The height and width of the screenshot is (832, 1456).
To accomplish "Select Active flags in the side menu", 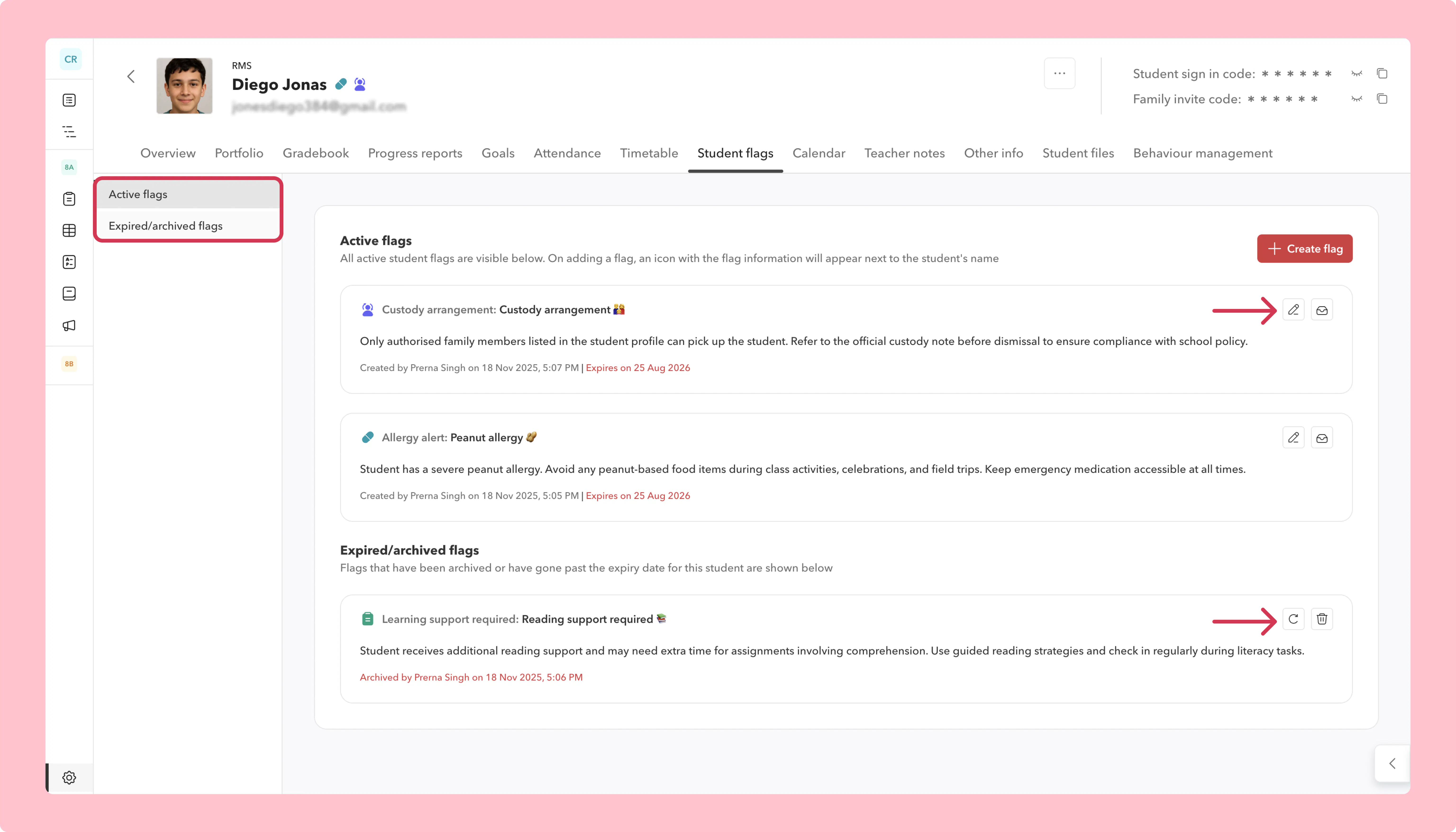I will tap(188, 194).
